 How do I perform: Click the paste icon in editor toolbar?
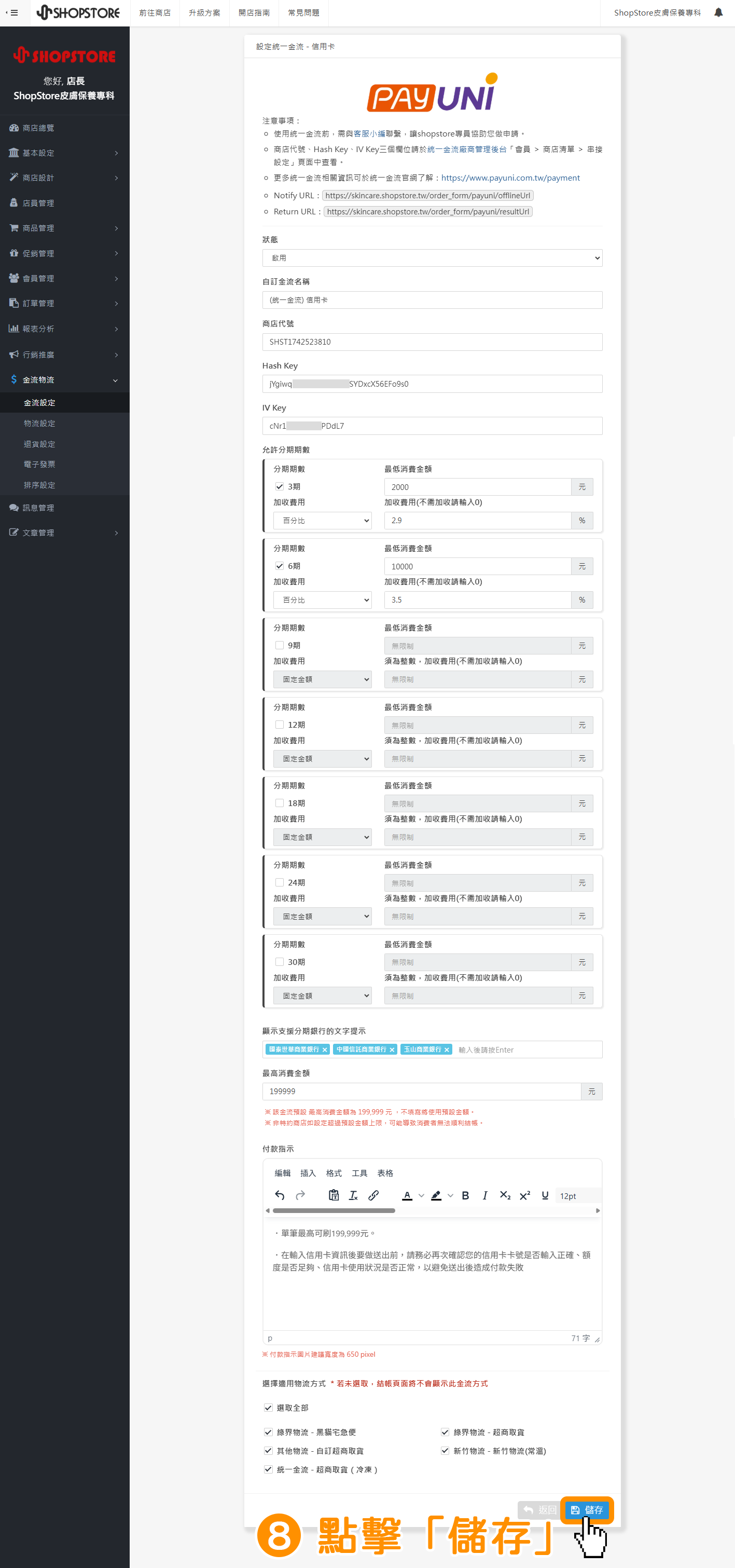tap(334, 1195)
